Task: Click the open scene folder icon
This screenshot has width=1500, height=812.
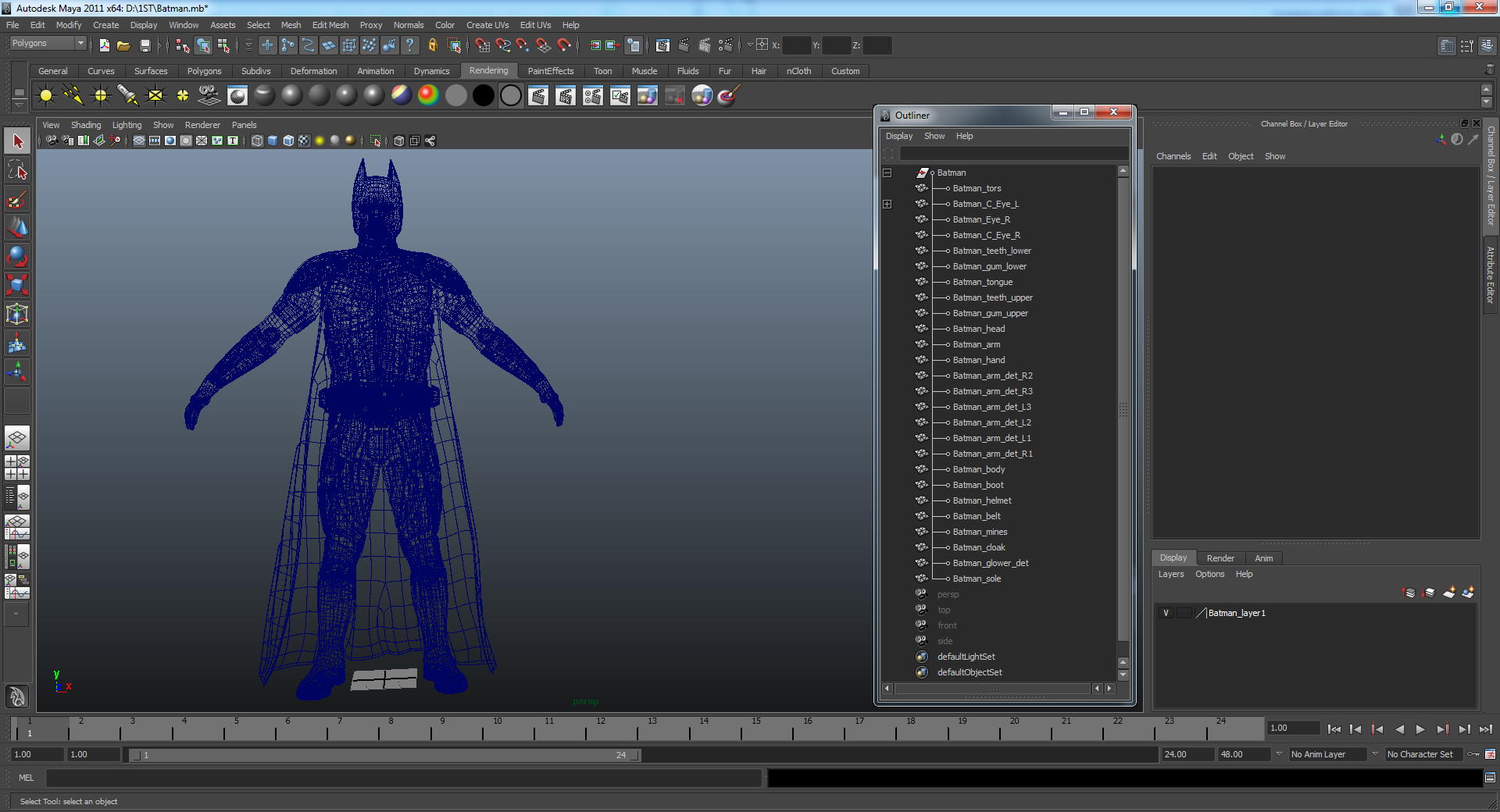Action: point(123,45)
